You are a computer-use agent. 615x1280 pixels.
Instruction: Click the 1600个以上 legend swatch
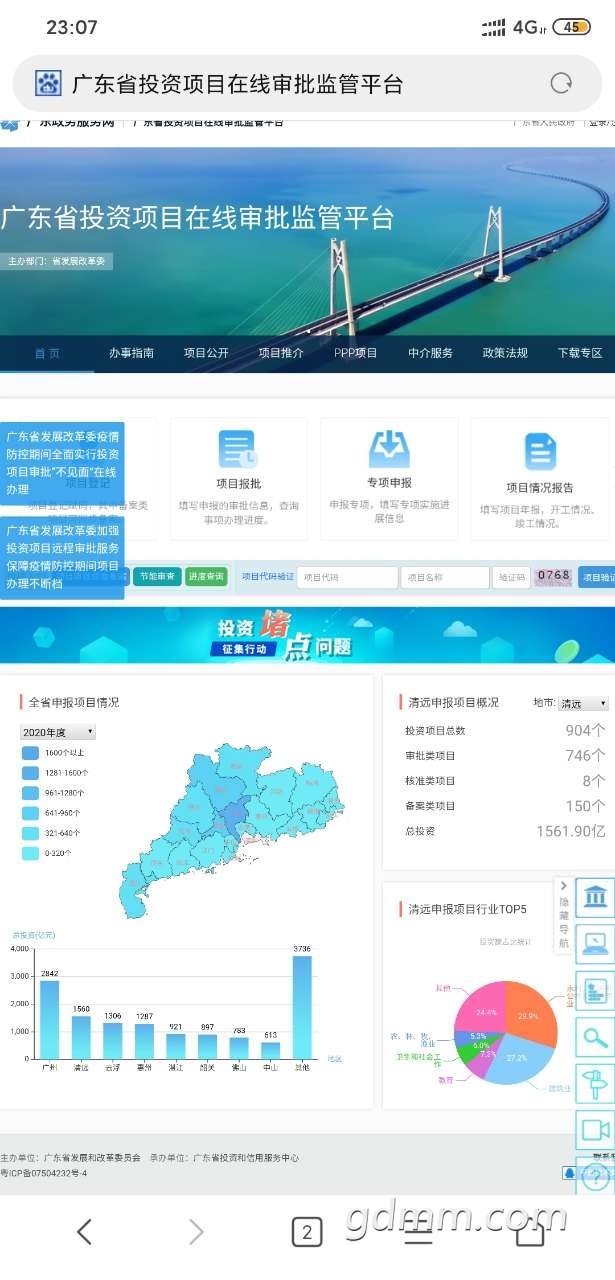pyautogui.click(x=30, y=753)
